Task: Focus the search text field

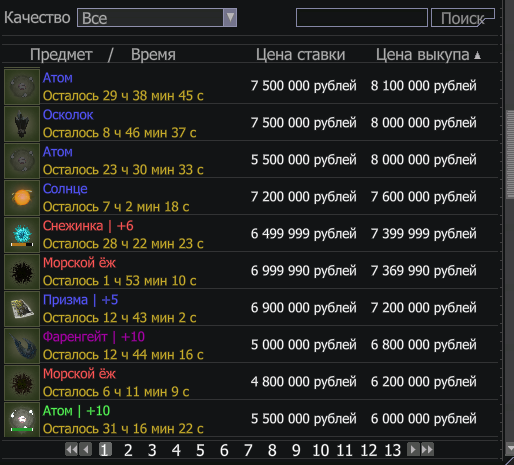Action: 362,18
